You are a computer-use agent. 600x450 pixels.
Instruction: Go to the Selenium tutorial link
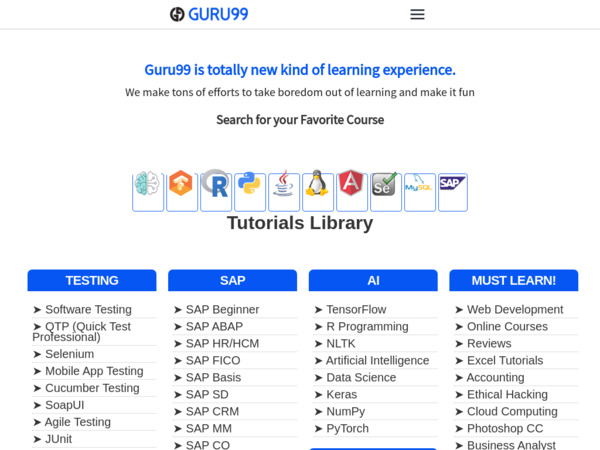(69, 354)
